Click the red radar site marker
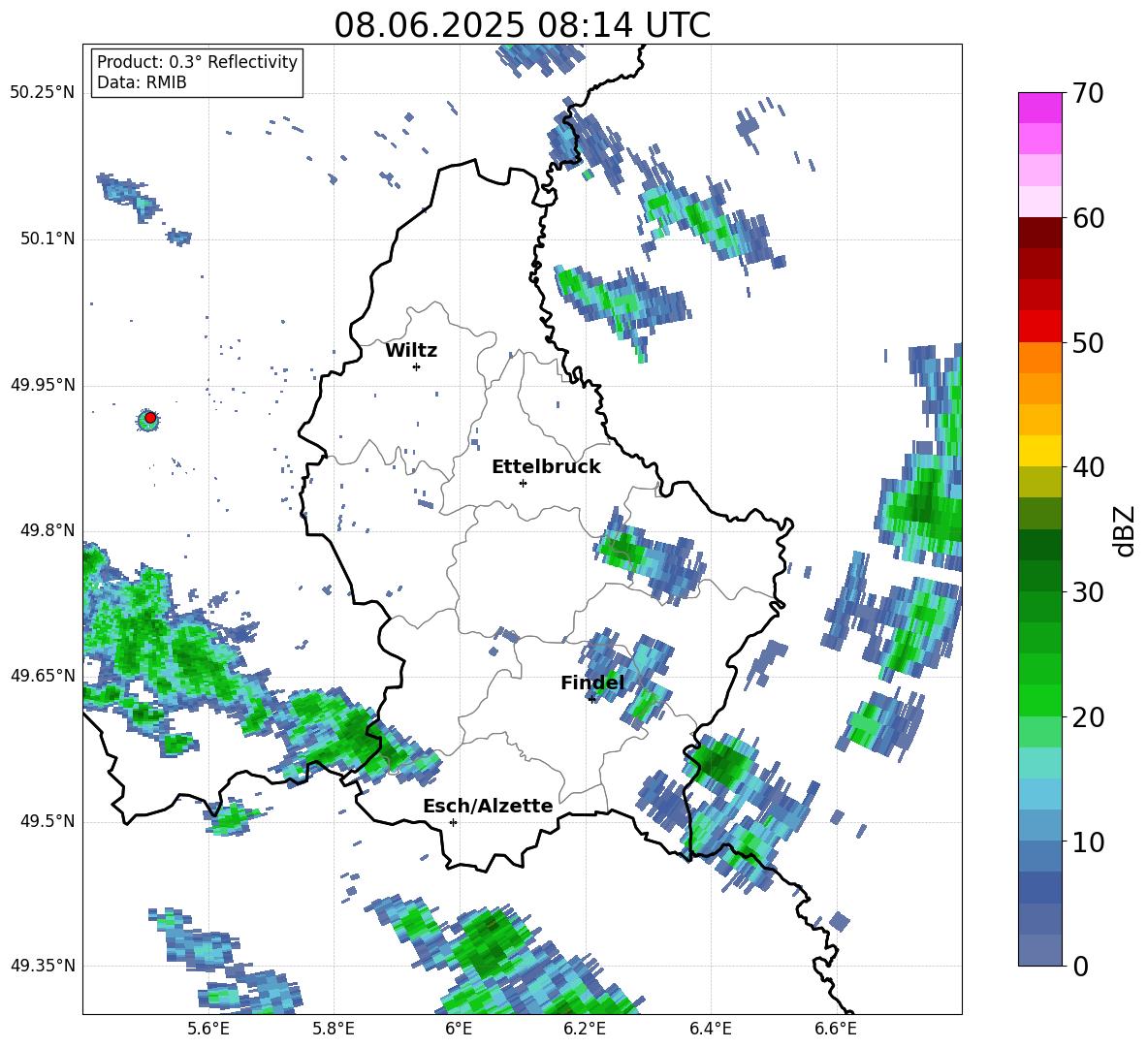Image resolution: width=1148 pixels, height=1048 pixels. pyautogui.click(x=150, y=418)
